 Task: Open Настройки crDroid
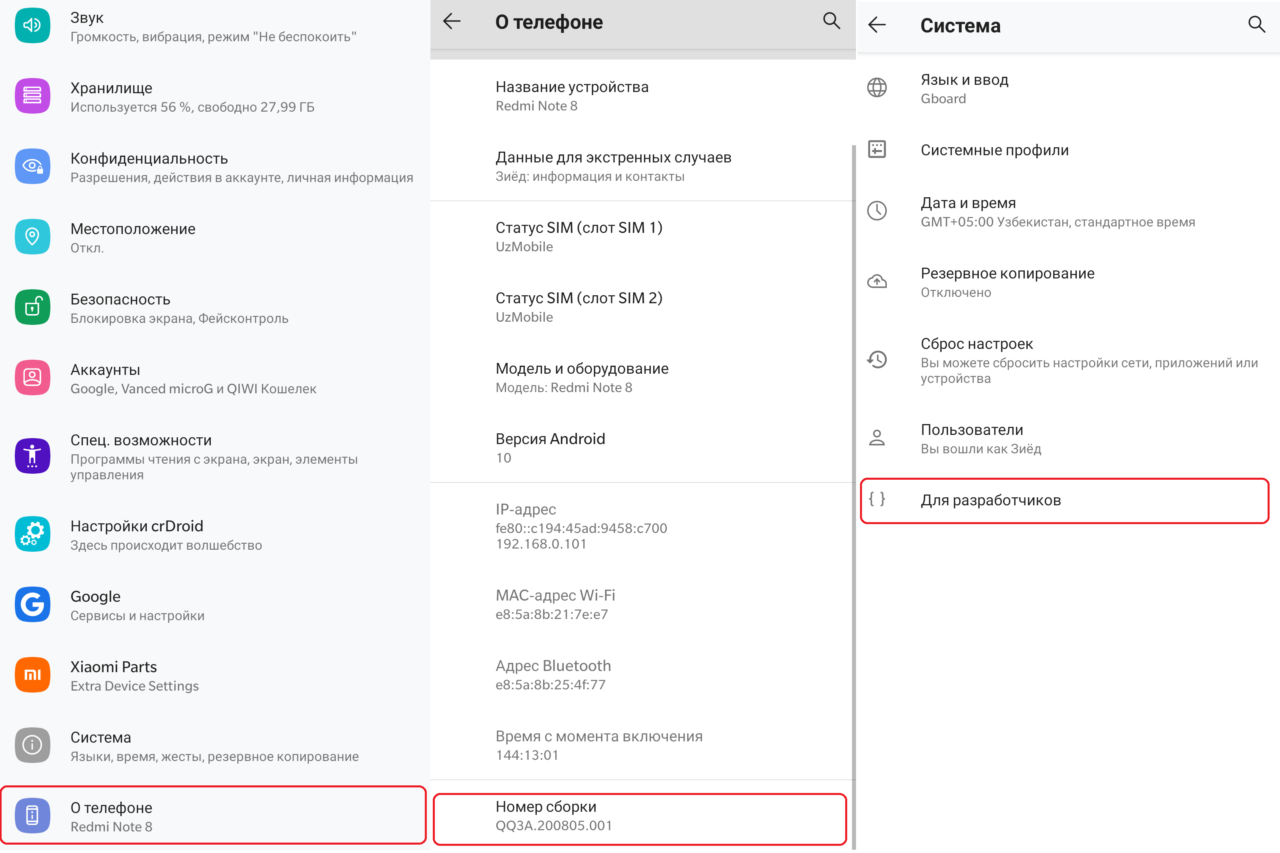click(x=215, y=534)
